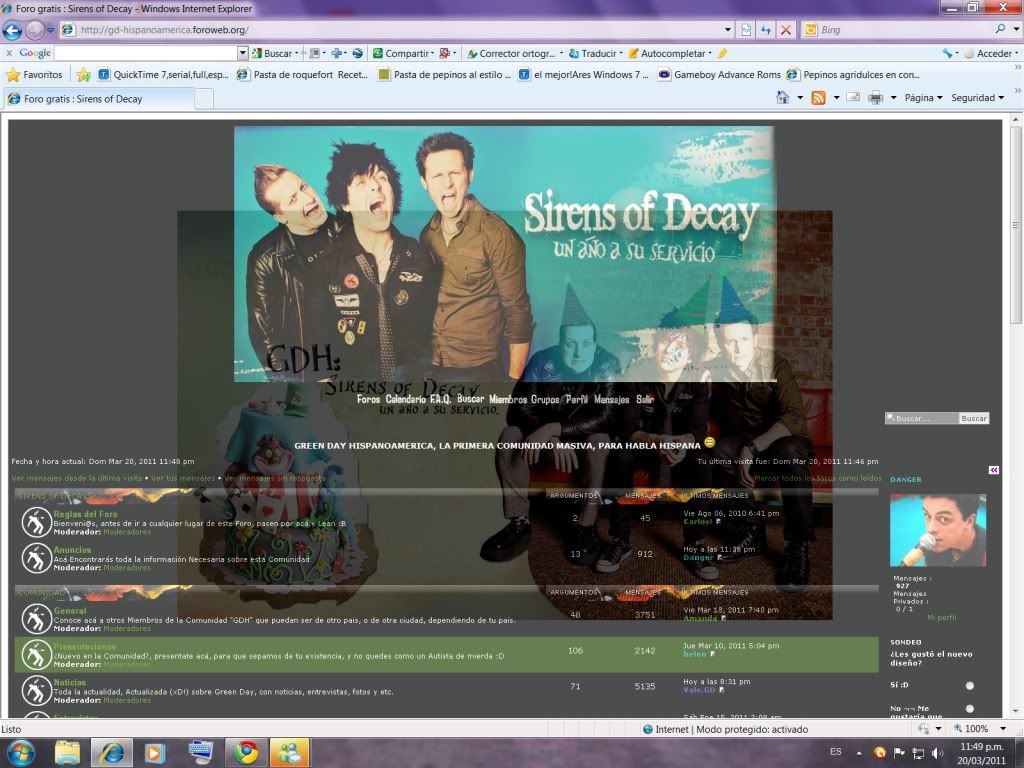Image resolution: width=1024 pixels, height=768 pixels.
Task: Click the Google toolbar highlighter pencil icon
Action: point(722,54)
